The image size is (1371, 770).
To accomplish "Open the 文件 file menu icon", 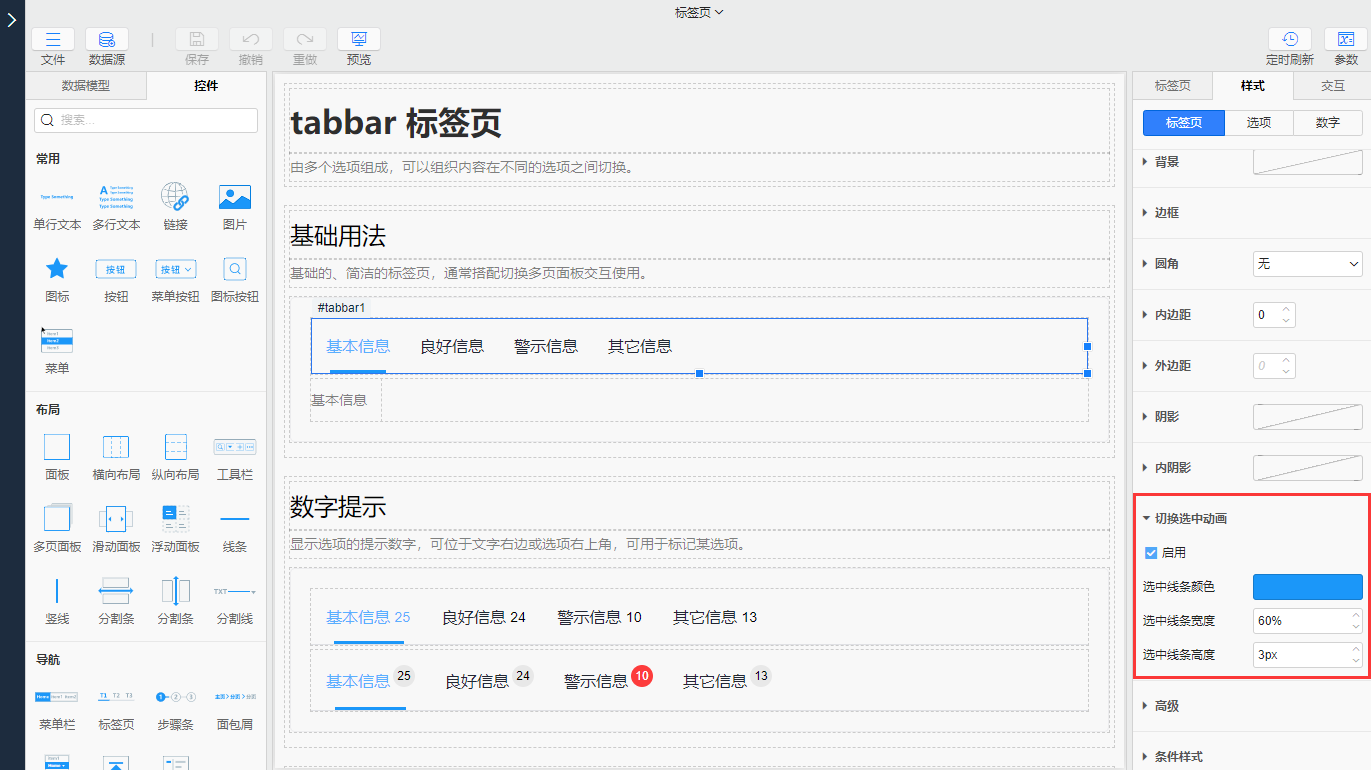I will click(x=53, y=40).
